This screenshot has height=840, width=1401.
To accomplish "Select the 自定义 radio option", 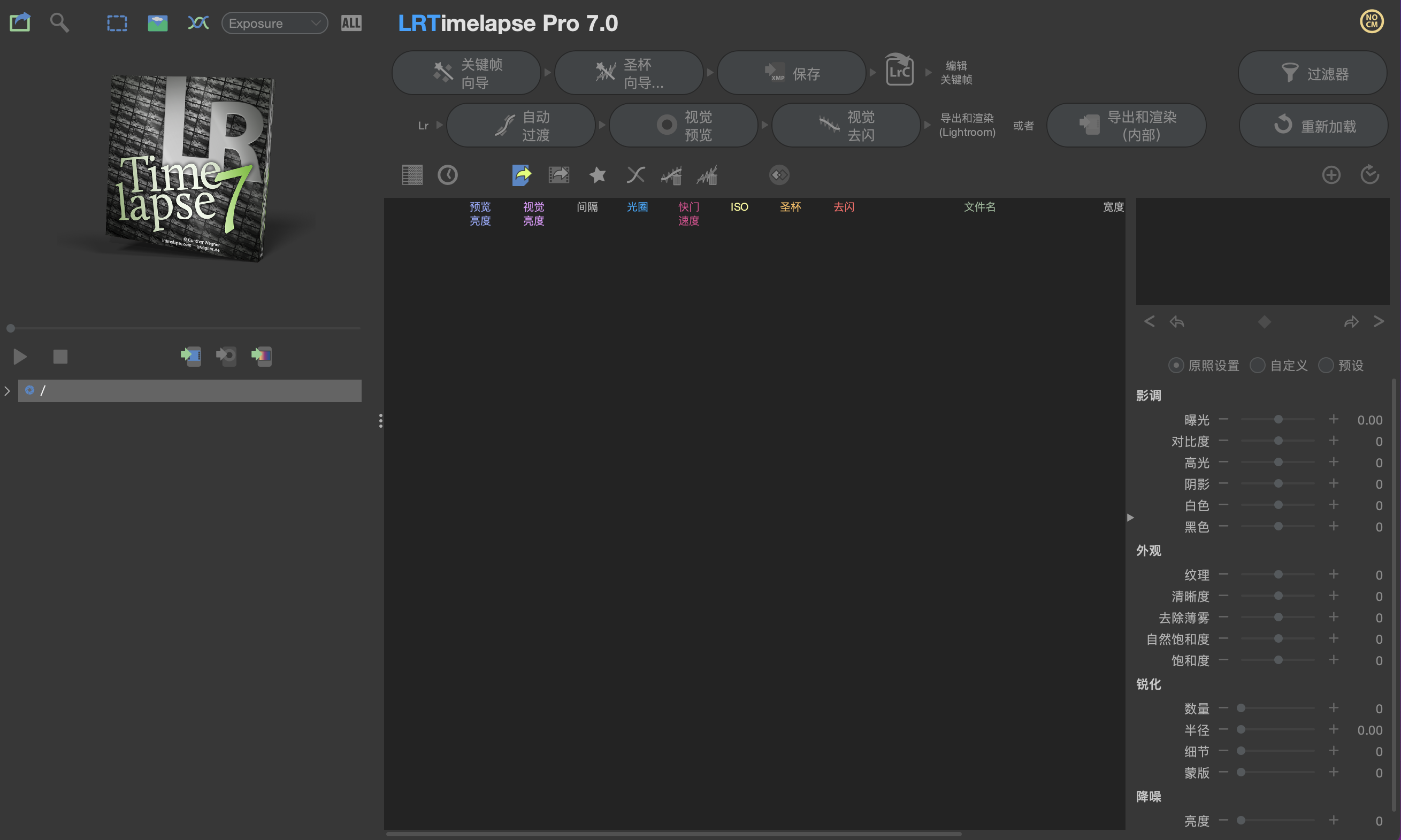I will (x=1257, y=366).
